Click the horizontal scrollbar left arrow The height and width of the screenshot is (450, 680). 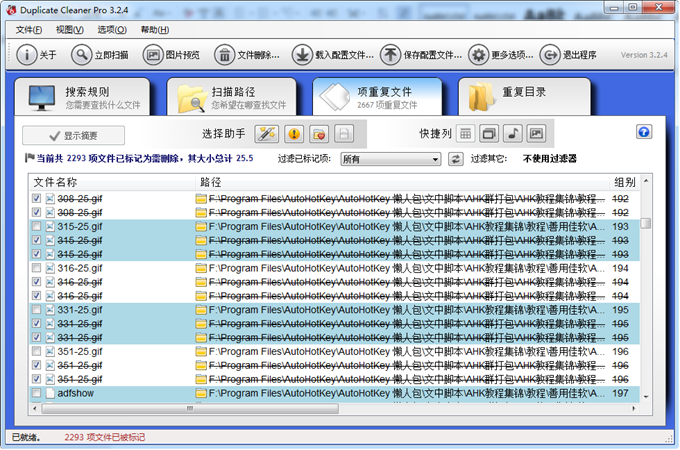tap(35, 408)
